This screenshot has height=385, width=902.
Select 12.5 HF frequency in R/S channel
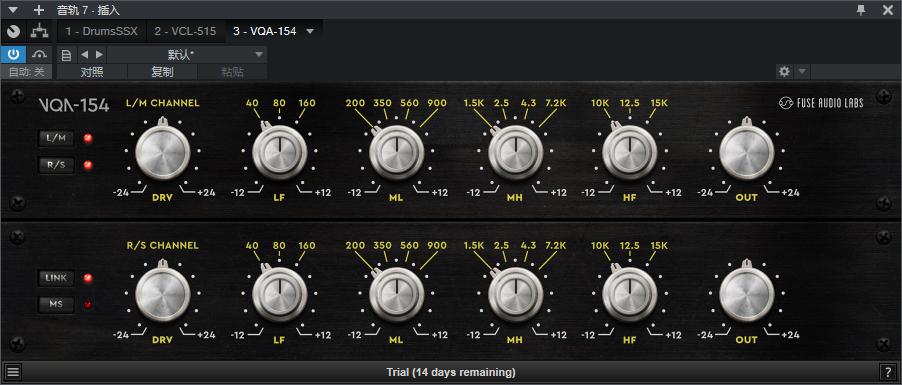point(630,246)
